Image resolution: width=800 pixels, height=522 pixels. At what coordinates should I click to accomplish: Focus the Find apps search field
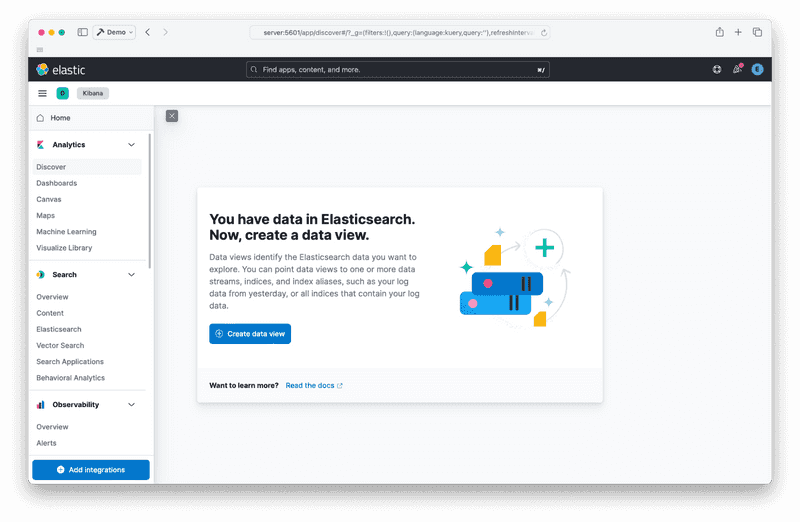(x=398, y=70)
